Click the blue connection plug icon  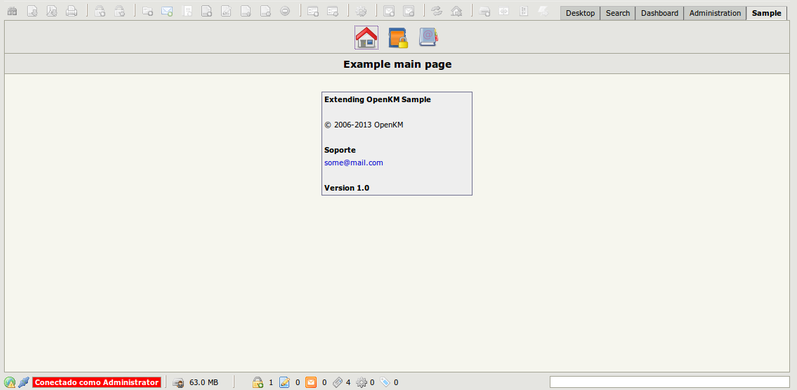[x=23, y=382]
